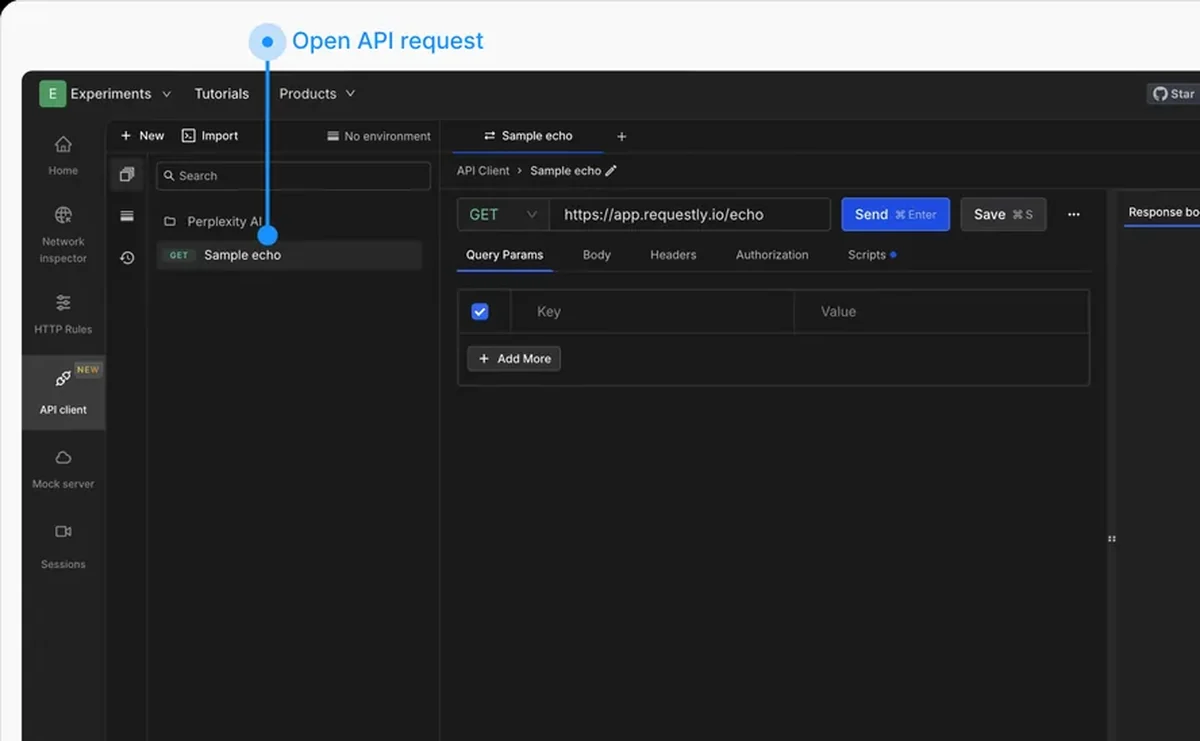
Task: Open the three-dots more options menu
Action: 1073,214
